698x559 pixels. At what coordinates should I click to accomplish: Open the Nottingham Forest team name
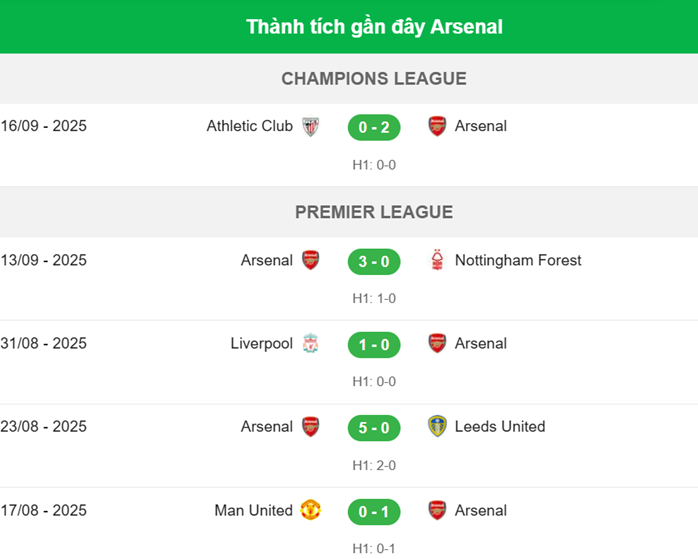518,261
